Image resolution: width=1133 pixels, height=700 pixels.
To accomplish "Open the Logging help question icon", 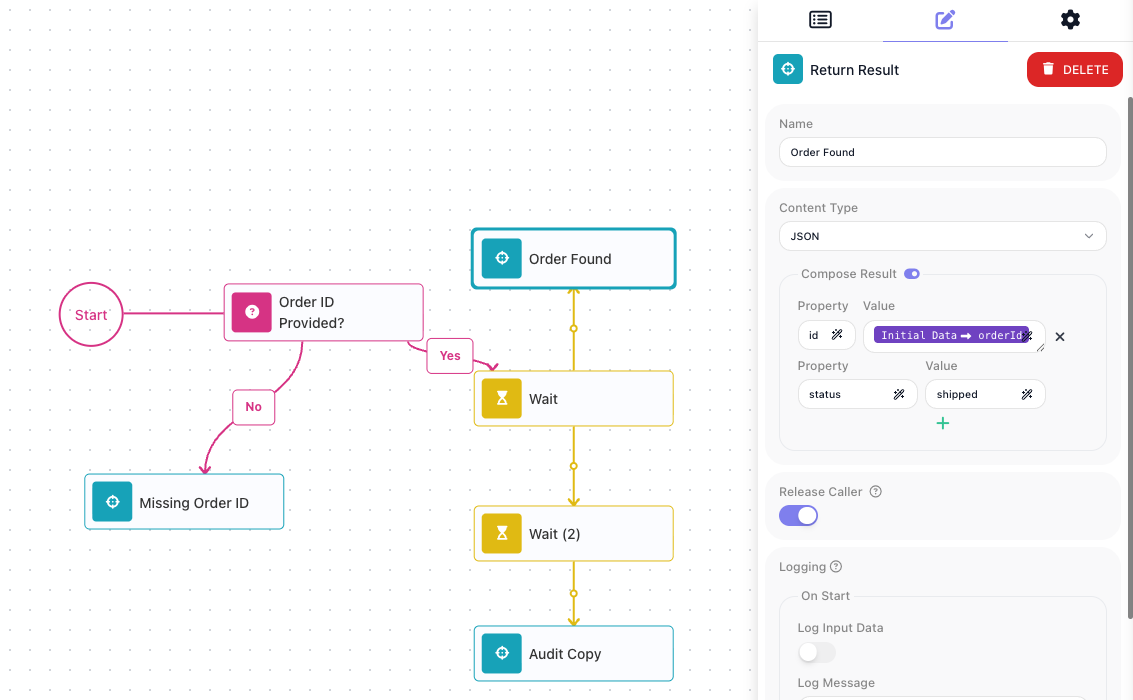I will 836,566.
